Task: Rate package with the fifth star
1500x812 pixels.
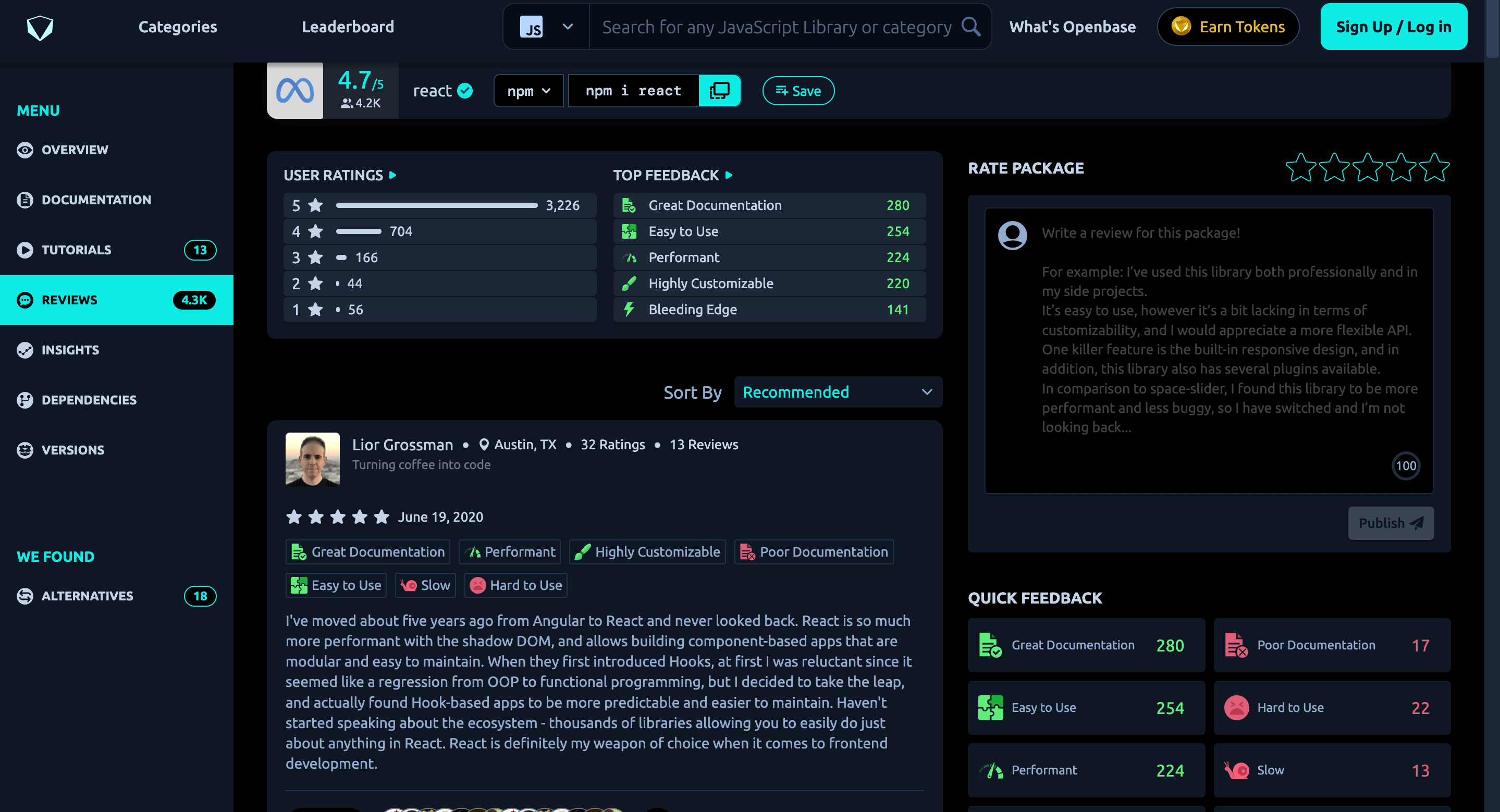Action: coord(1434,168)
